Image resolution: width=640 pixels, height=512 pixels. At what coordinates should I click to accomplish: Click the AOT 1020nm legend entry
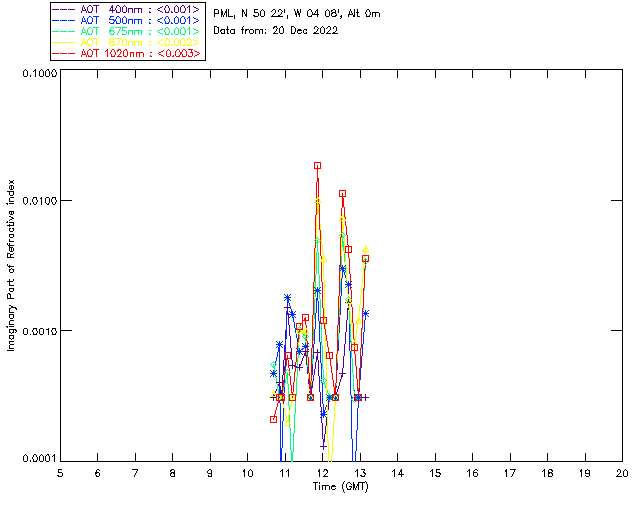click(x=127, y=53)
